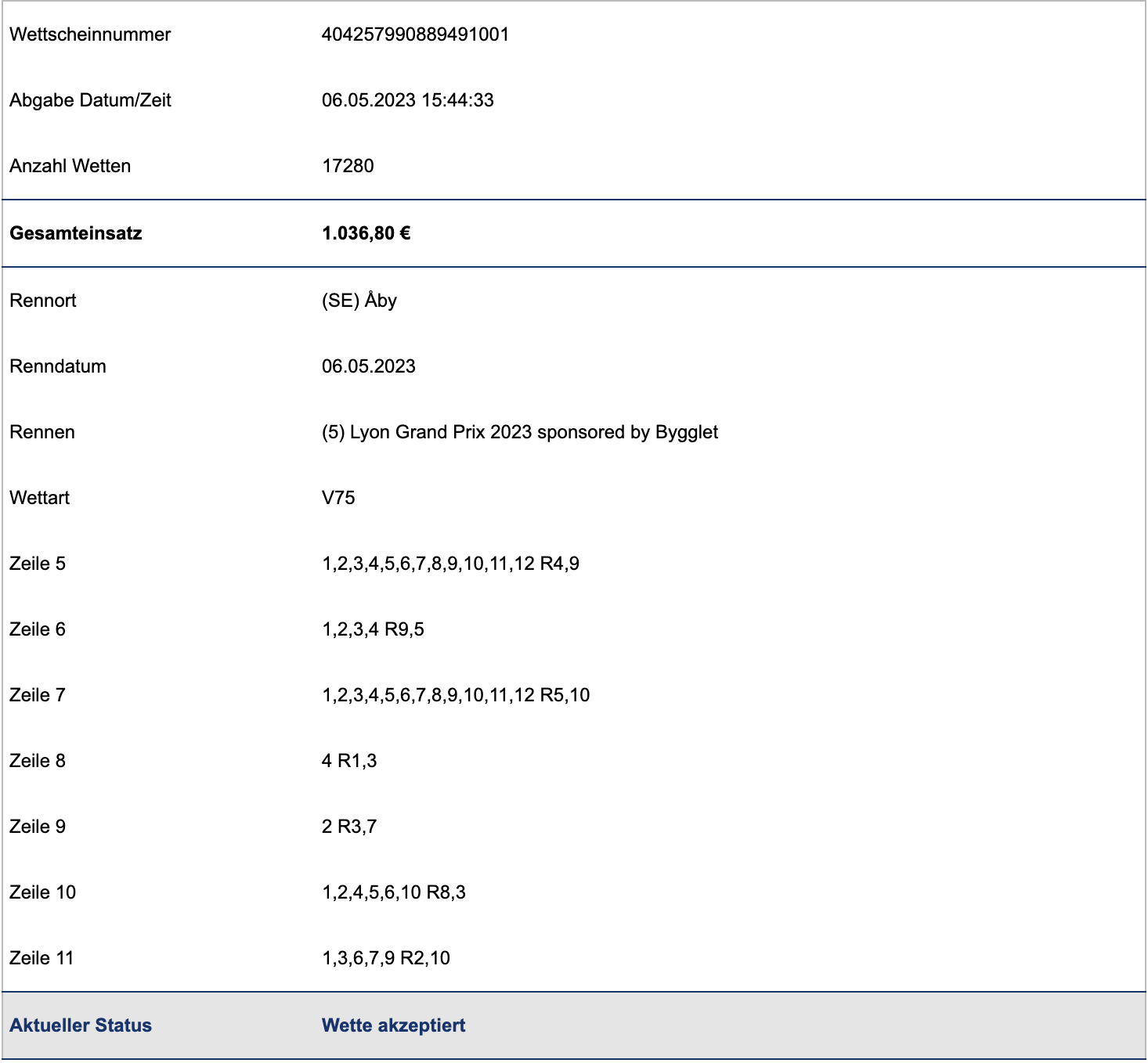This screenshot has width=1148, height=1063.
Task: Select the total stake 1.036,80 €
Action: click(366, 233)
